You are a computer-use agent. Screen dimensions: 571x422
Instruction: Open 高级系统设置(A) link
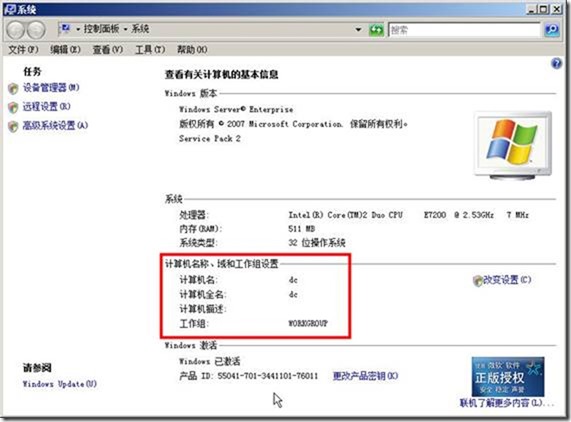(x=55, y=126)
